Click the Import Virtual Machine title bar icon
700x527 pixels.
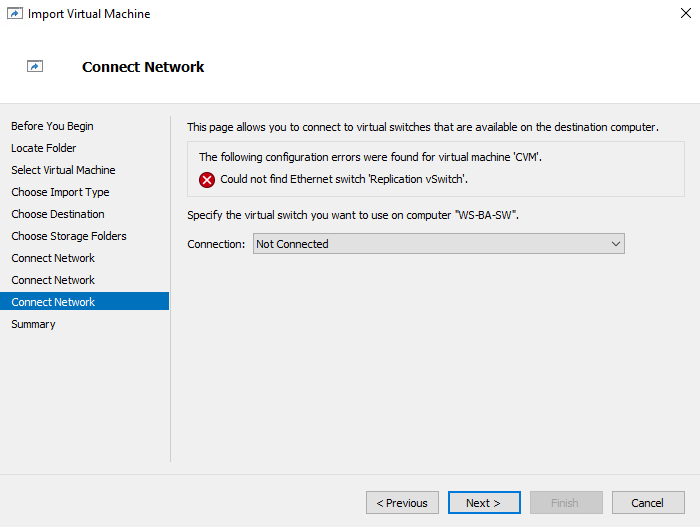[14, 13]
